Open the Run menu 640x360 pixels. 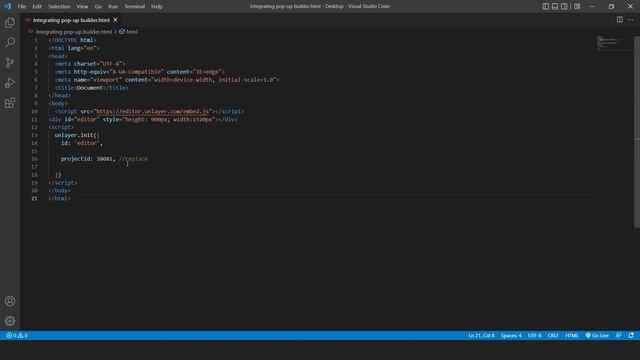pos(113,7)
